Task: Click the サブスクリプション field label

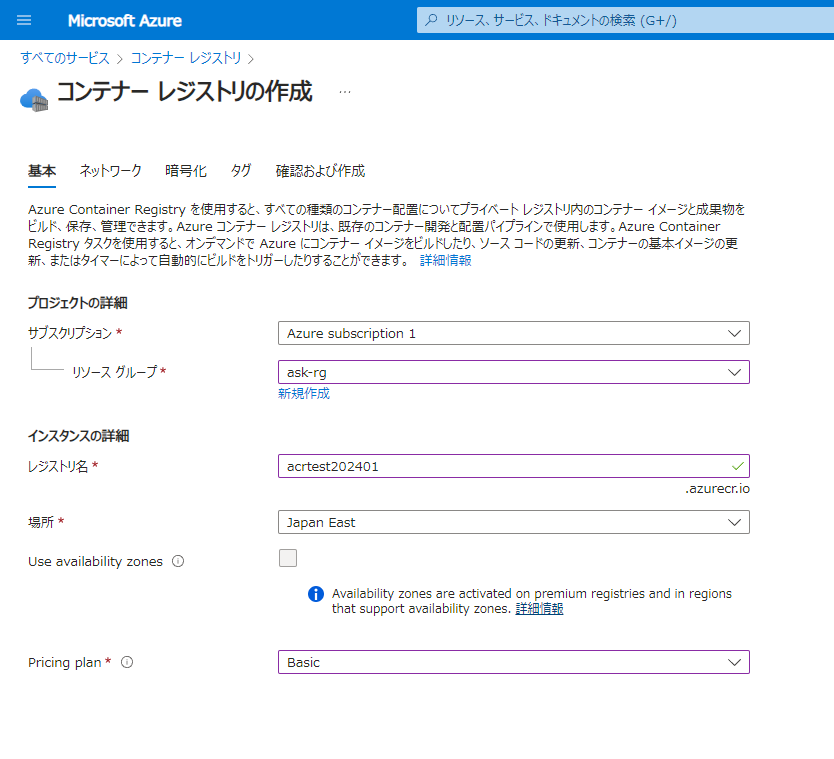Action: click(70, 333)
